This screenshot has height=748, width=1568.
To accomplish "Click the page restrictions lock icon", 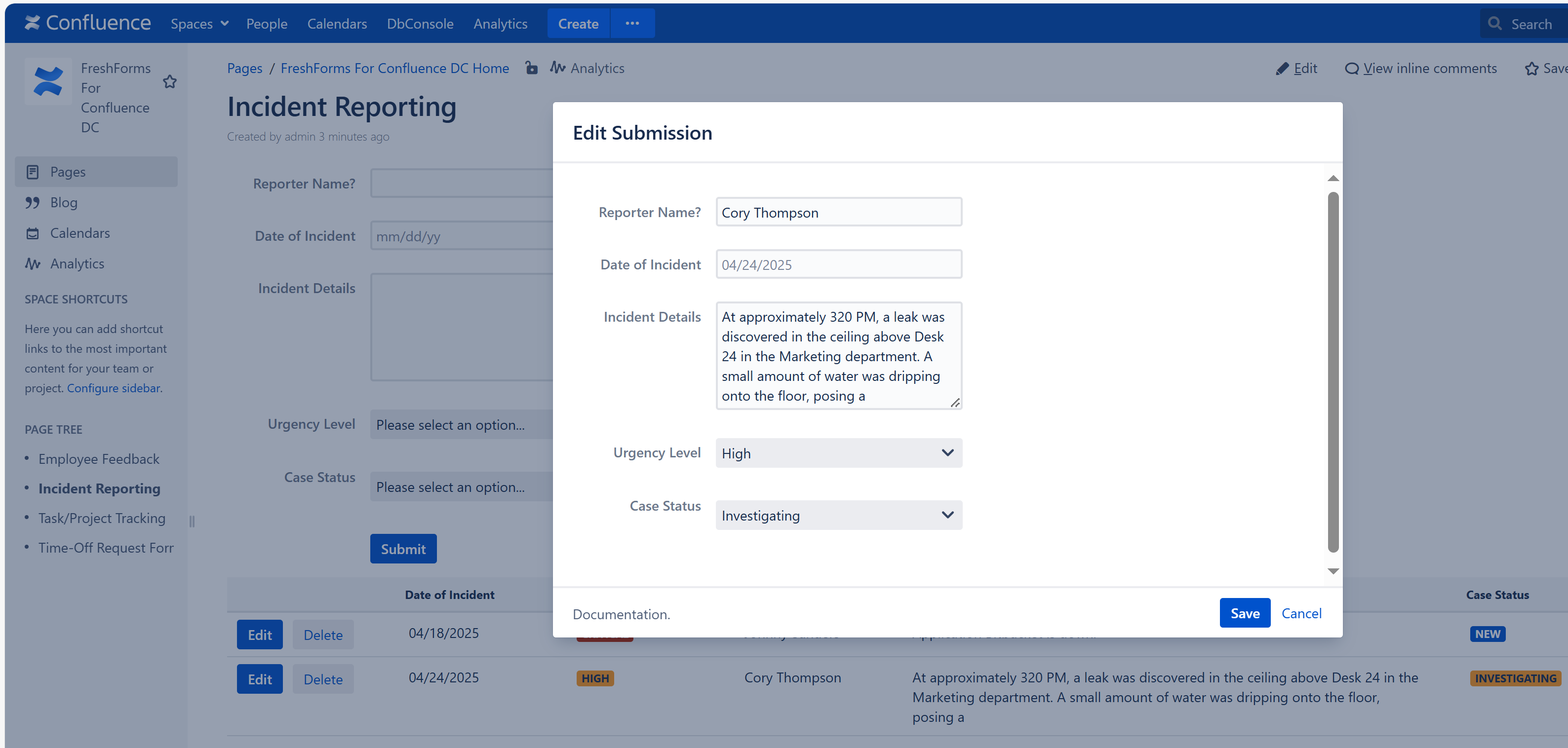I will coord(531,68).
